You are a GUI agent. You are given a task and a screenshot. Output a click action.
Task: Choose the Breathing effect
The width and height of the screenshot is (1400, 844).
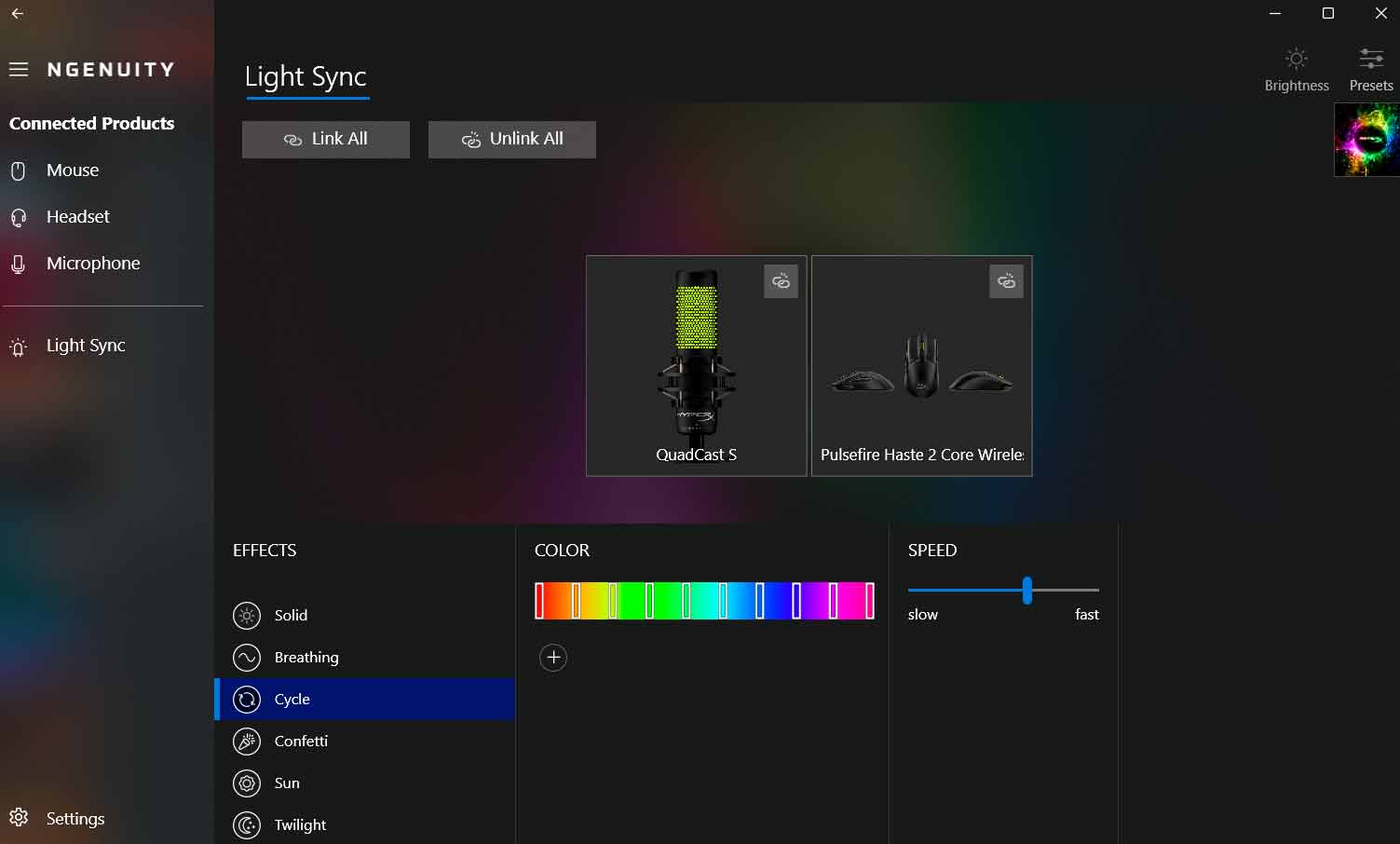point(306,657)
